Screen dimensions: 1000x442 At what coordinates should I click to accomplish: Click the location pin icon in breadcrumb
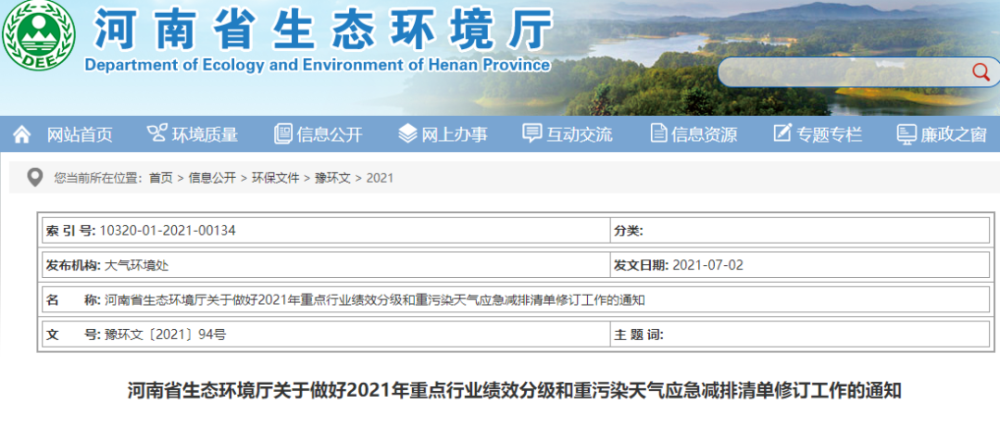(35, 178)
